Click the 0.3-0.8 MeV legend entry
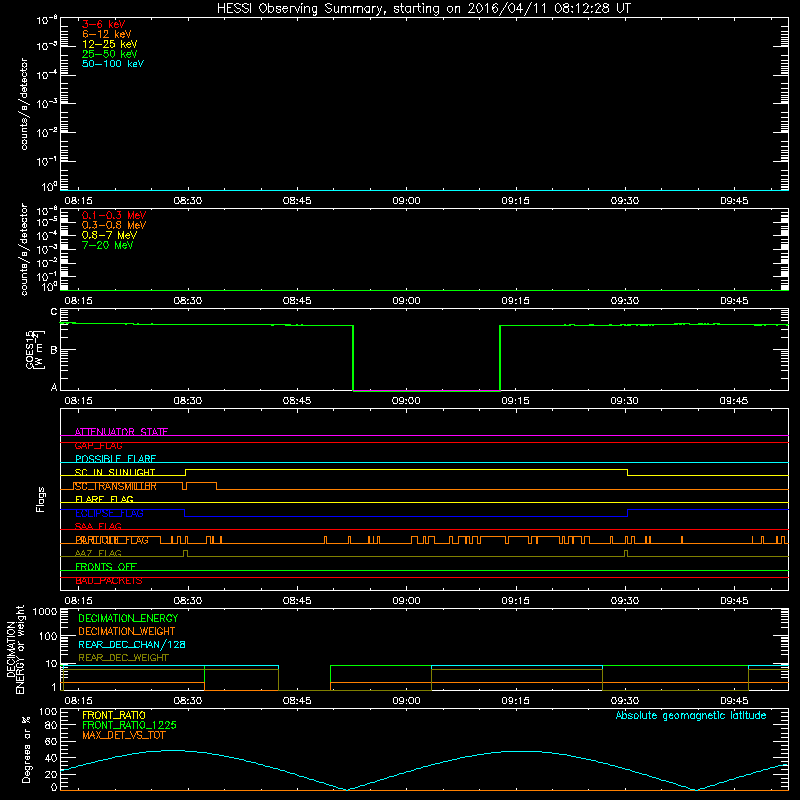The height and width of the screenshot is (800, 800). click(x=114, y=225)
